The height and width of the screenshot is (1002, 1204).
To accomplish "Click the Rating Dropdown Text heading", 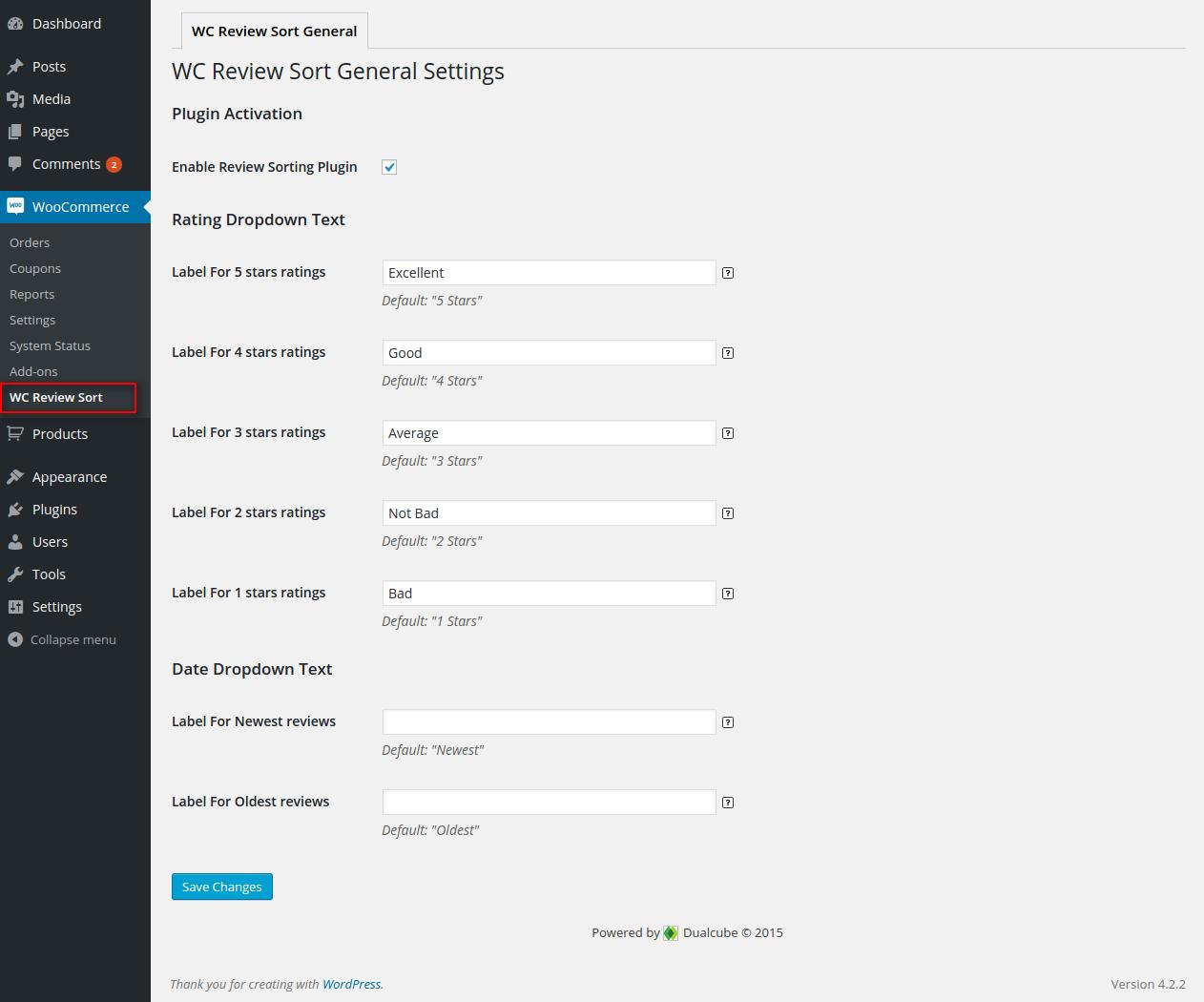I will click(259, 219).
